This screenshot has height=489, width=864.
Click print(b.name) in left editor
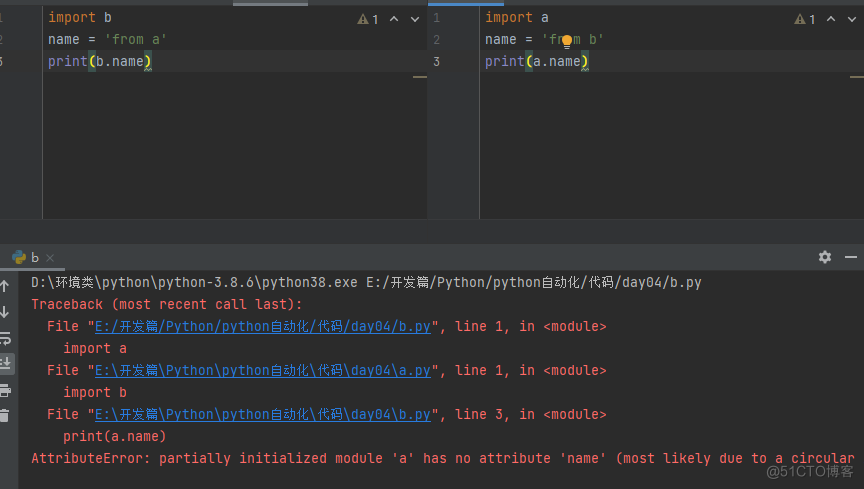click(x=100, y=61)
